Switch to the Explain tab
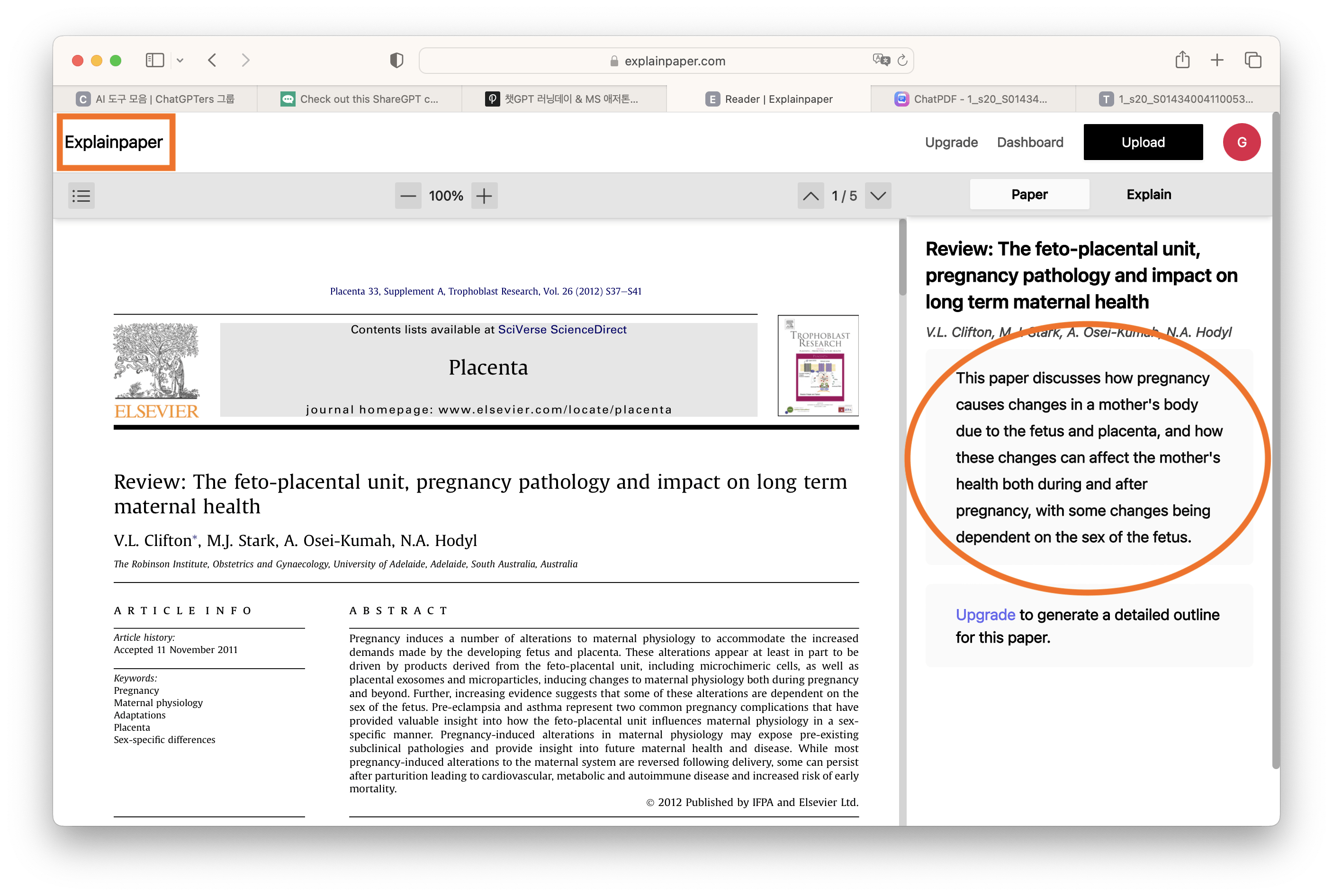Screen dimensions: 1333x896 tap(1148, 194)
